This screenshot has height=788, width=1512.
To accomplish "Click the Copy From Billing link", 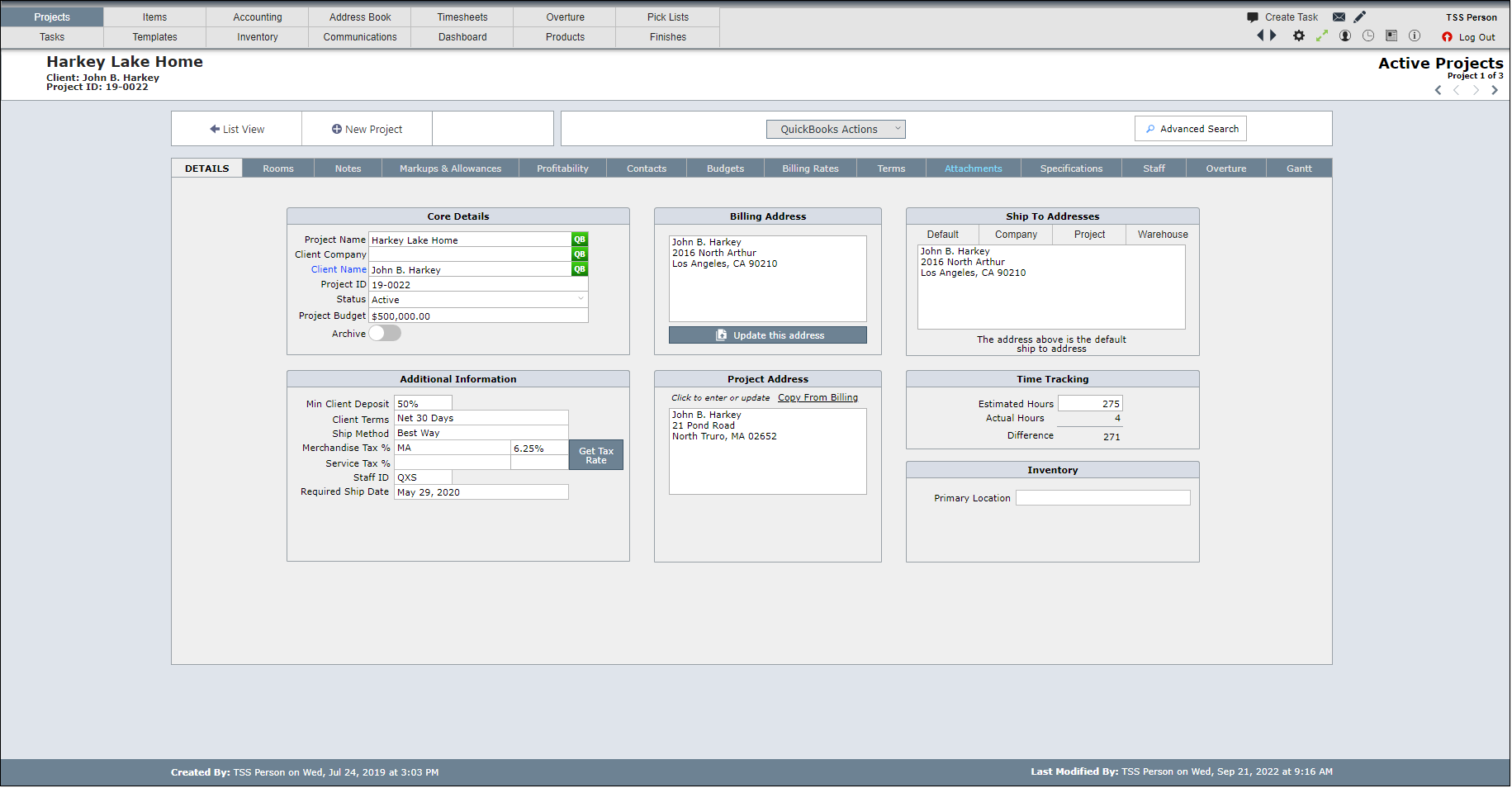I will (x=818, y=397).
